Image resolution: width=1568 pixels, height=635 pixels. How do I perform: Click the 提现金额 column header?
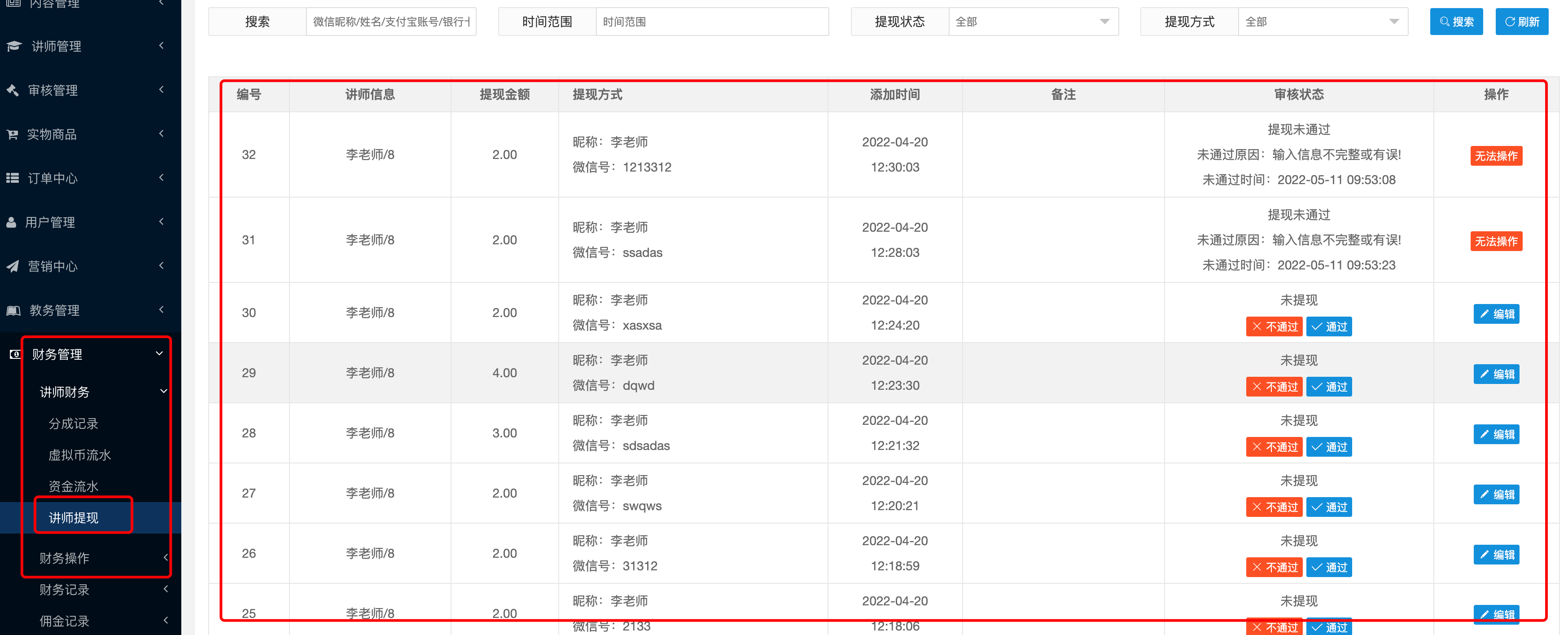click(x=504, y=94)
